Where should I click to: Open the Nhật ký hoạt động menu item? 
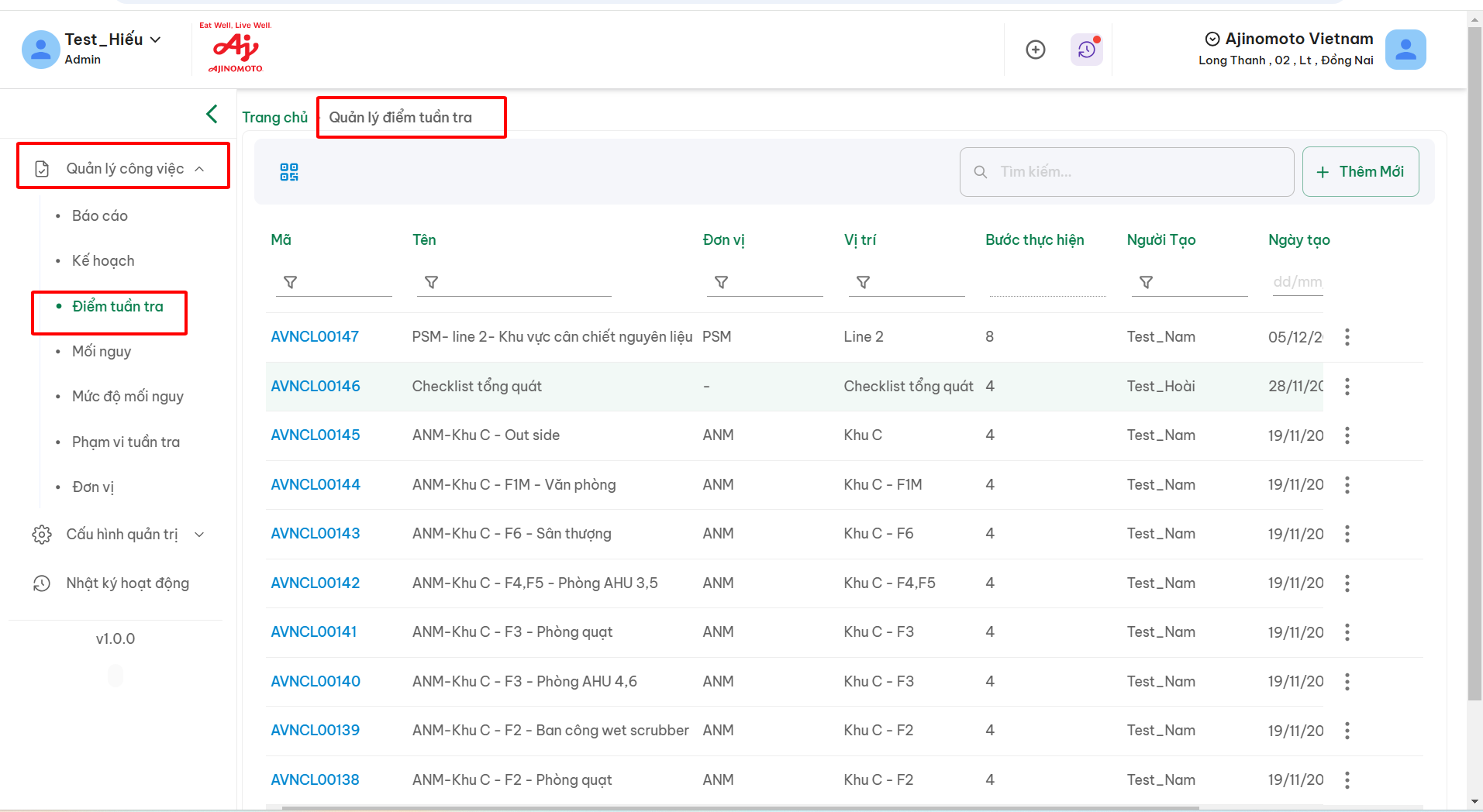click(x=128, y=583)
